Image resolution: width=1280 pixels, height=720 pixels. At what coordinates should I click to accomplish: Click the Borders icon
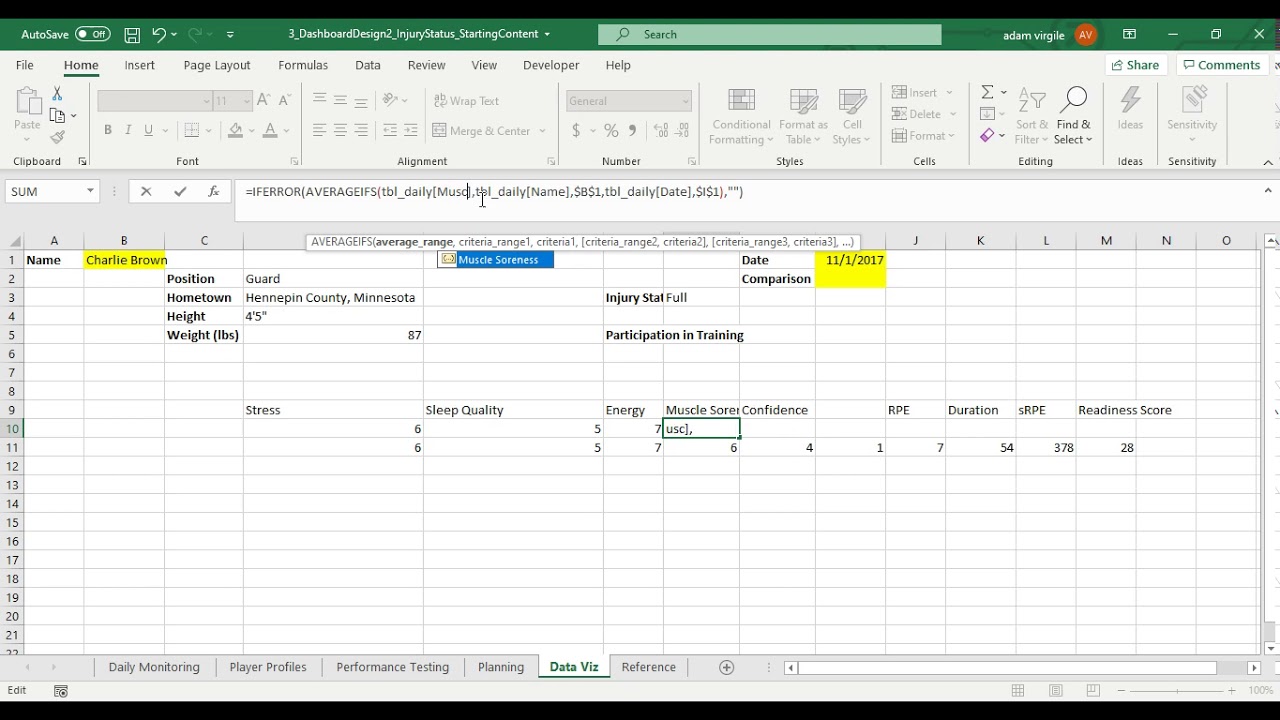pos(191,130)
